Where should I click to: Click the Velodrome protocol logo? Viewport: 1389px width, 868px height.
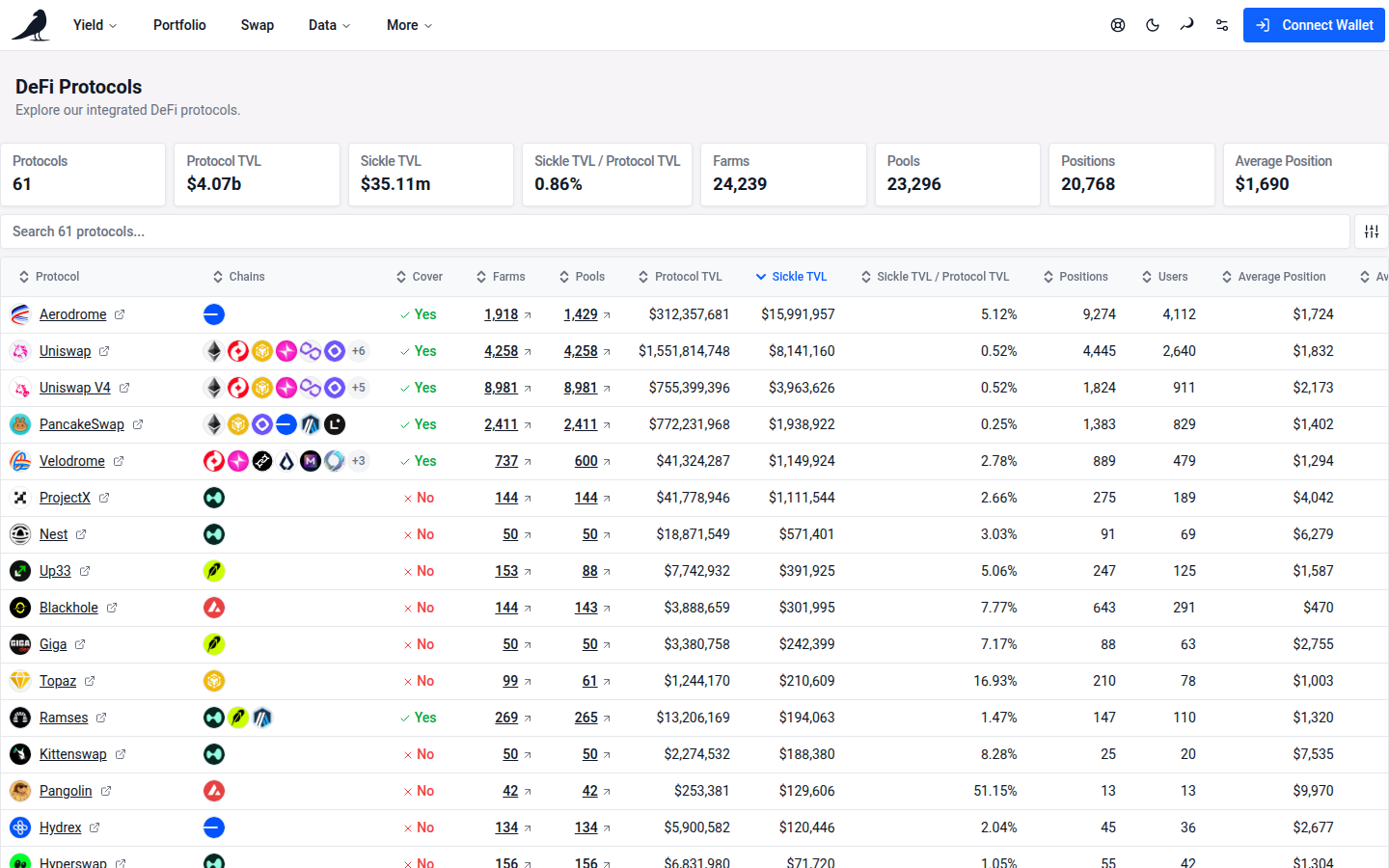coord(20,461)
